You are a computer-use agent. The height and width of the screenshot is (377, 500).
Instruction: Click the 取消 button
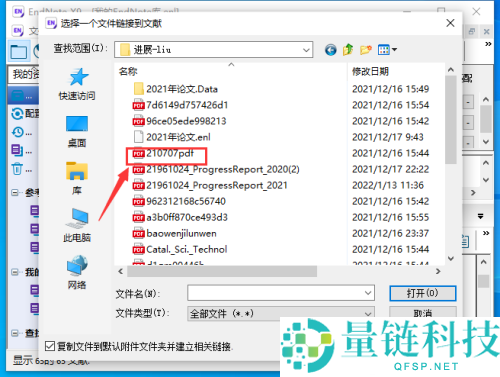422,313
